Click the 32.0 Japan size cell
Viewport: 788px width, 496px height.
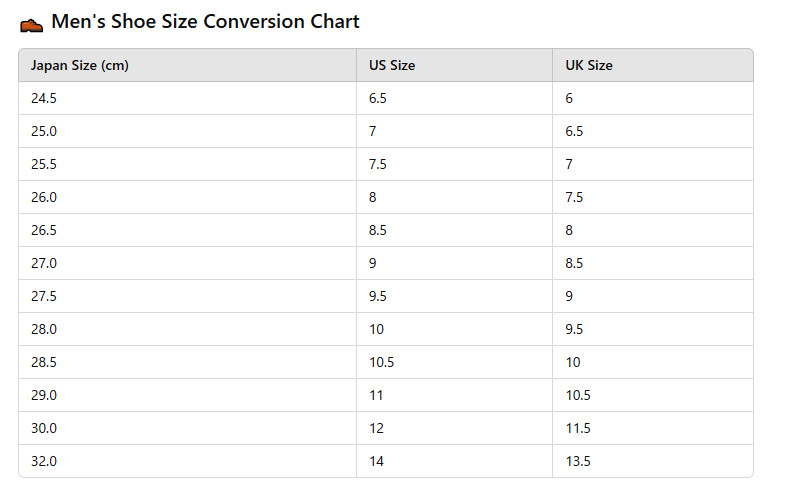[187, 461]
